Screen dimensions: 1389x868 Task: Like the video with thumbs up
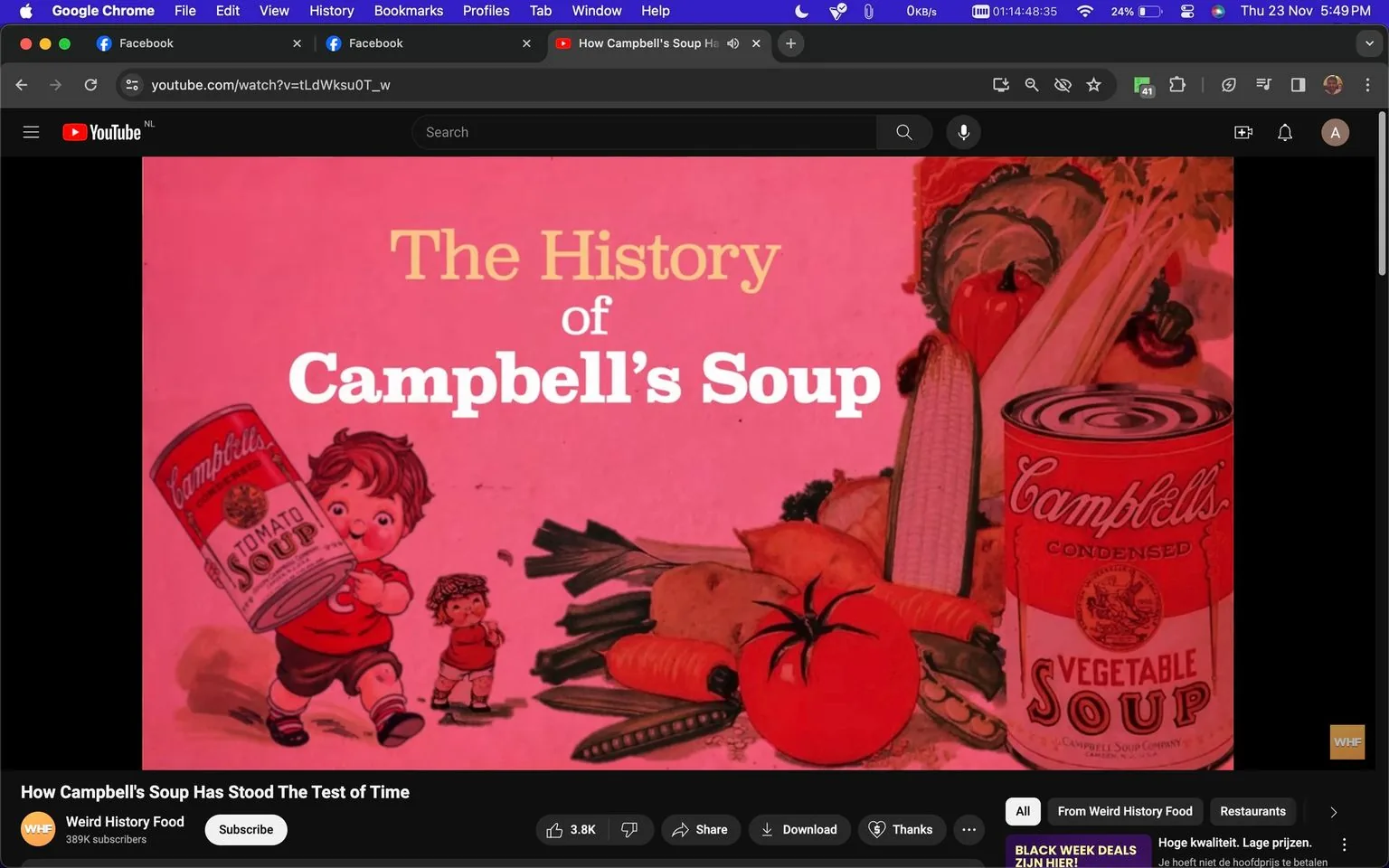point(554,829)
